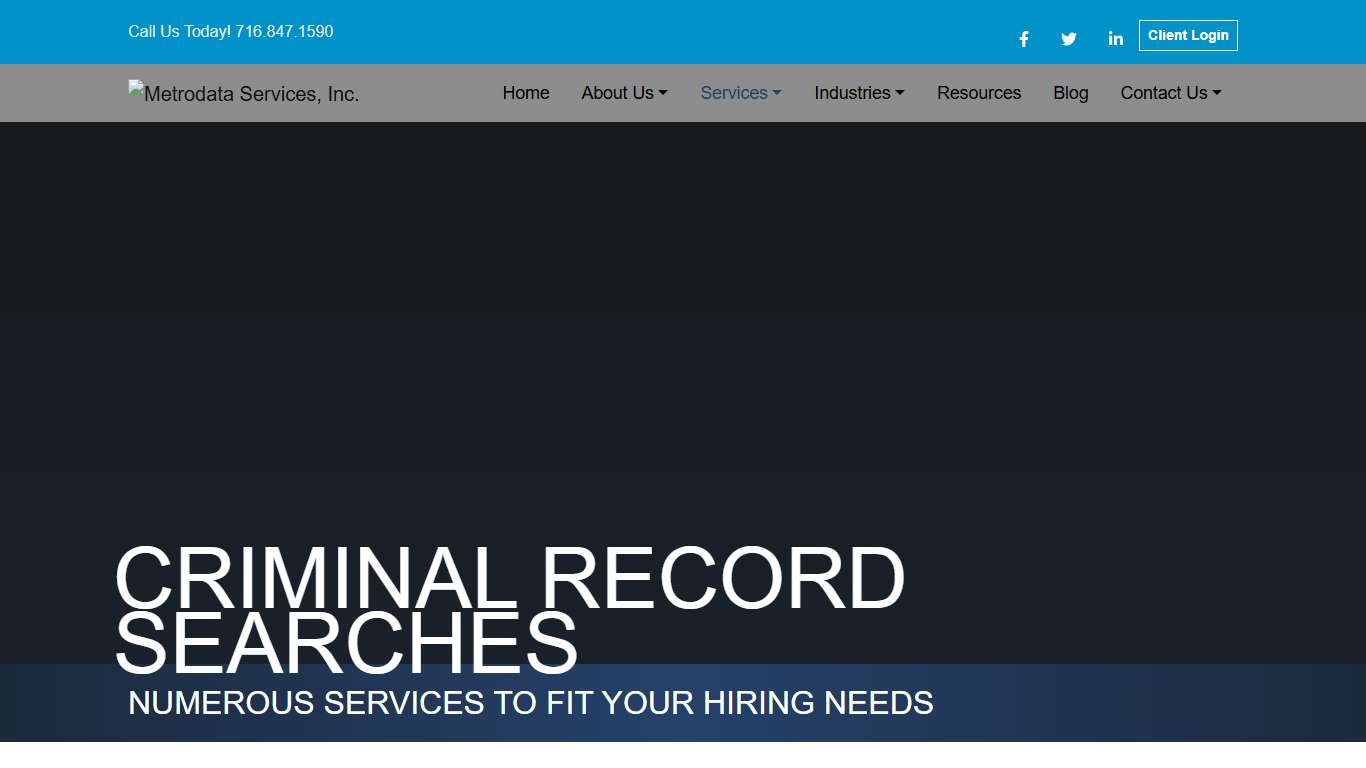
Task: Open the Industries dropdown menu
Action: (x=853, y=92)
